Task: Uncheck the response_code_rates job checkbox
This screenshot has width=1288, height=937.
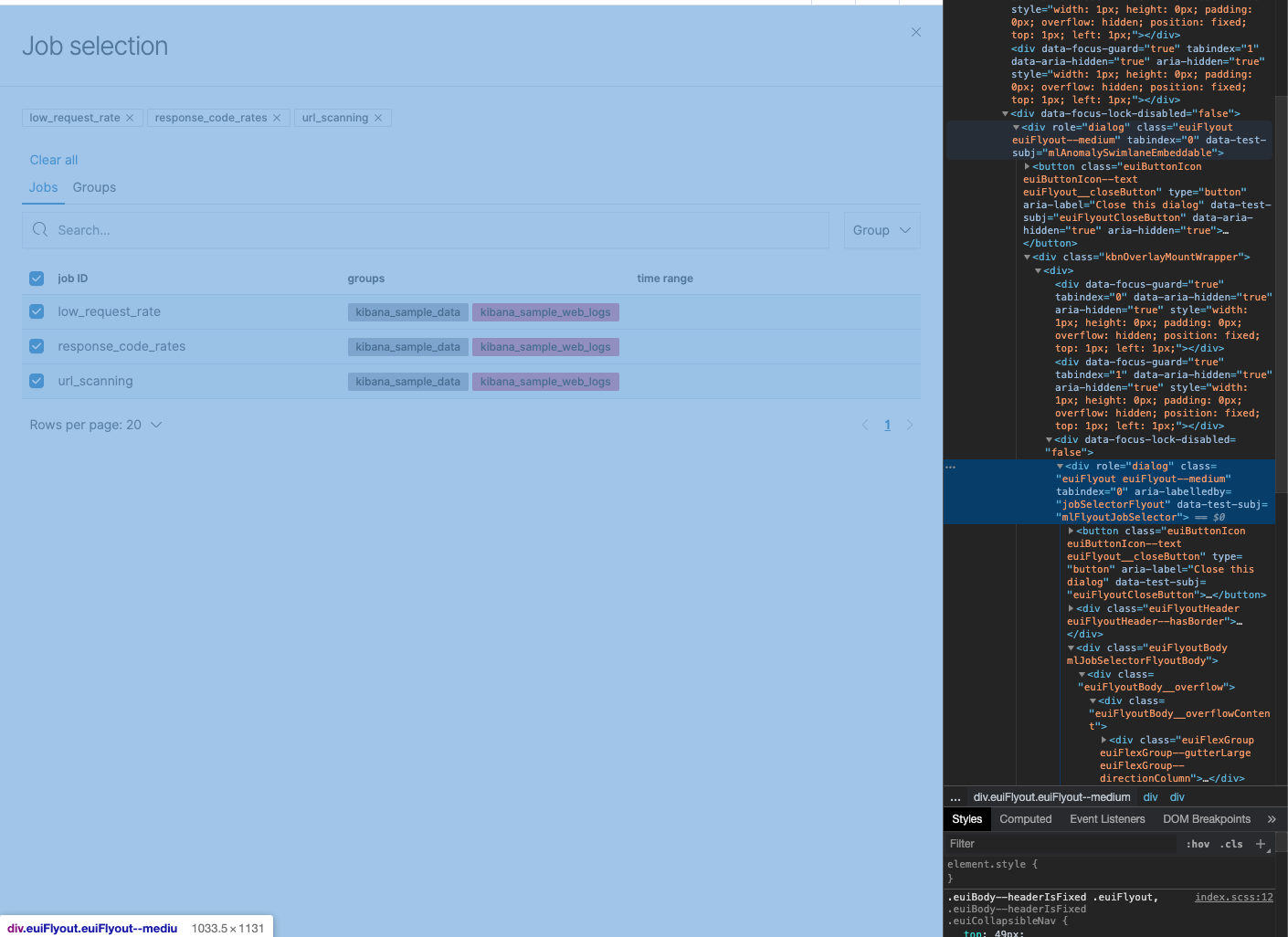Action: (36, 346)
